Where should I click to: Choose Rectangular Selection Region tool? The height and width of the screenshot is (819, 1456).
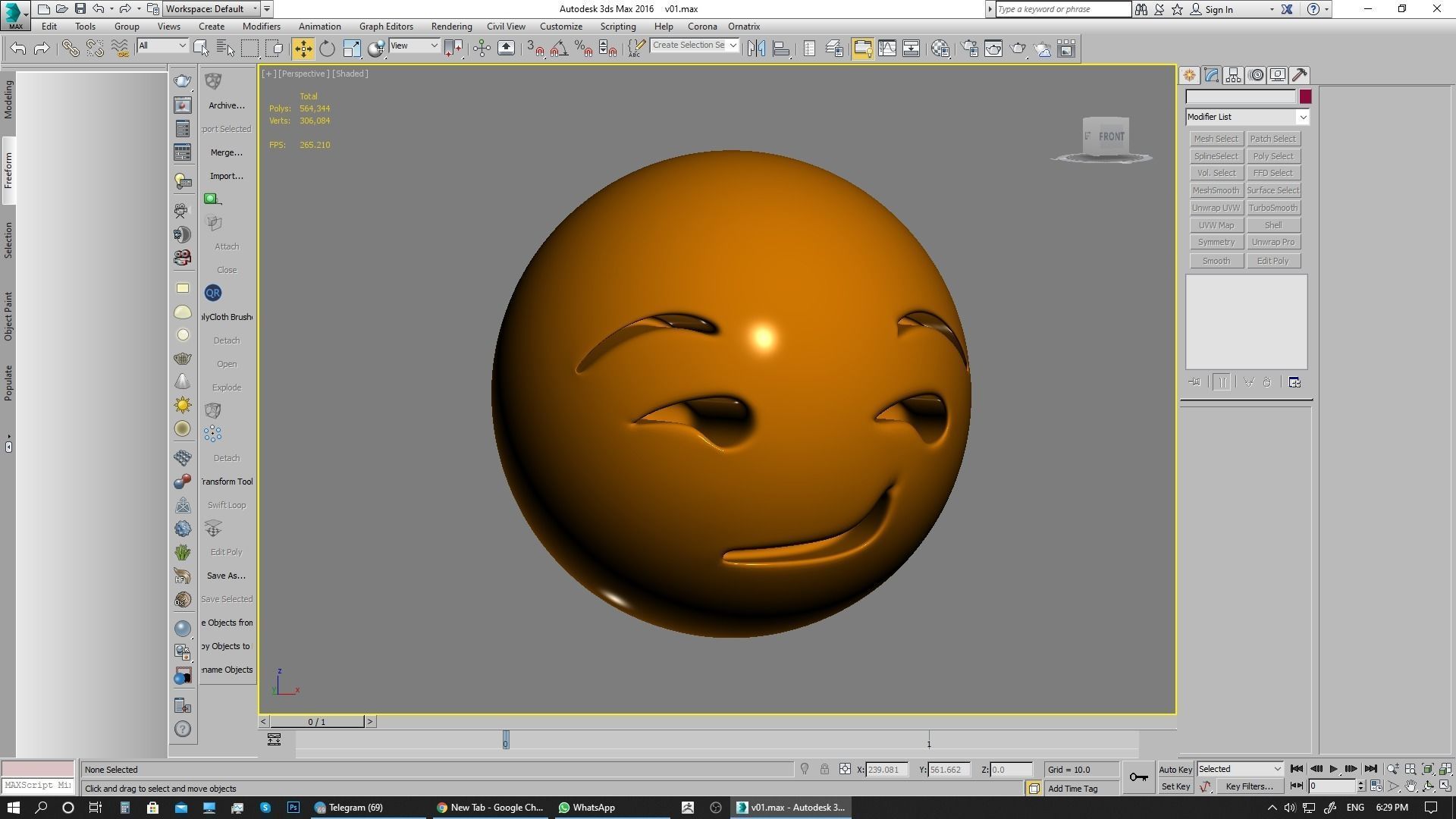pos(249,49)
